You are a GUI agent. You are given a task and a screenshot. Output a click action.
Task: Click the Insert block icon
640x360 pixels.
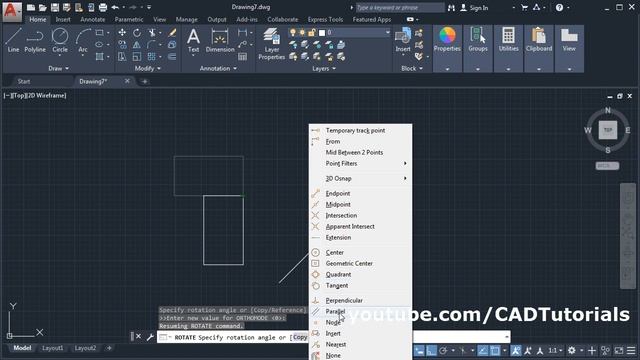(403, 40)
